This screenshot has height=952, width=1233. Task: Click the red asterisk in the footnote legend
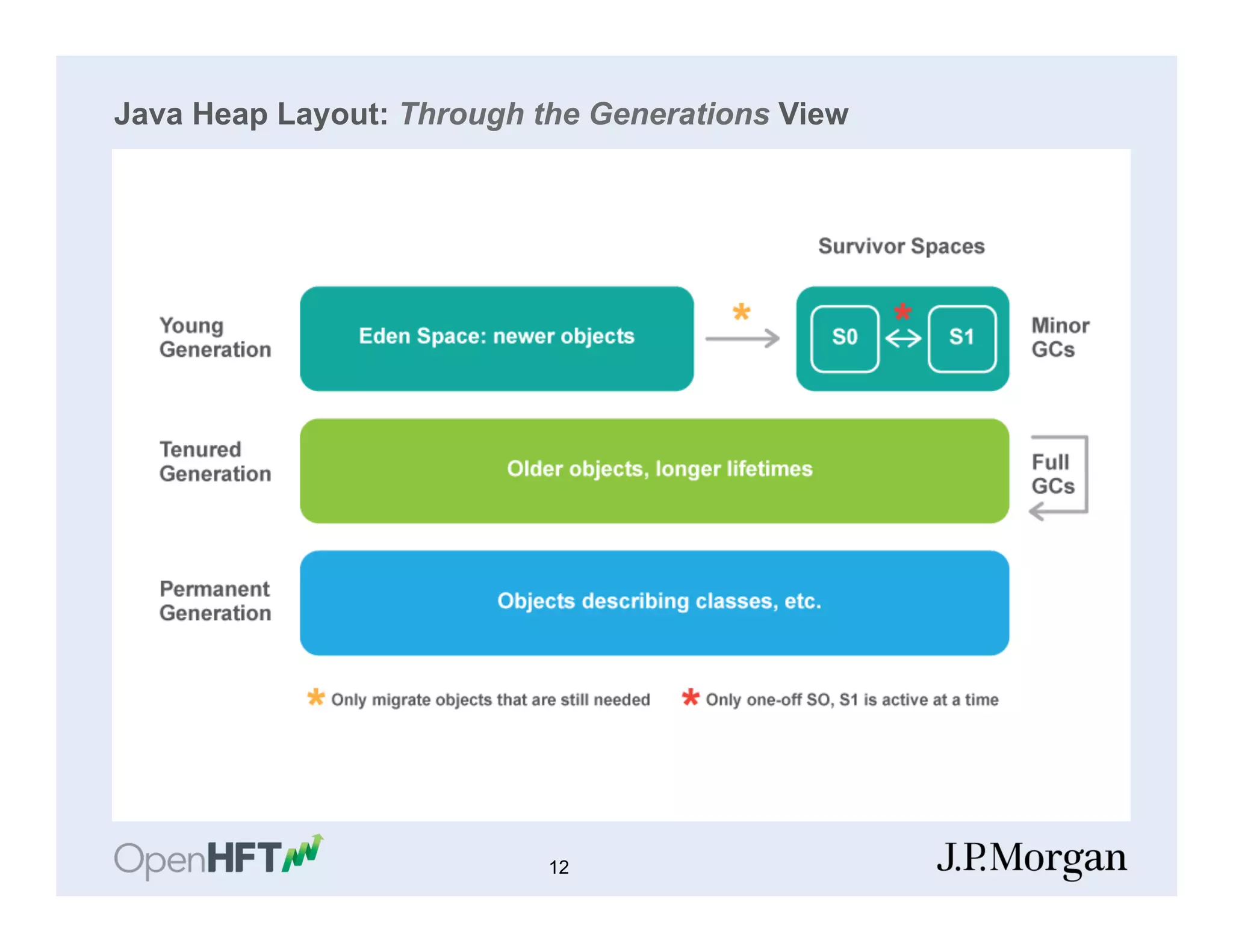pos(691,697)
